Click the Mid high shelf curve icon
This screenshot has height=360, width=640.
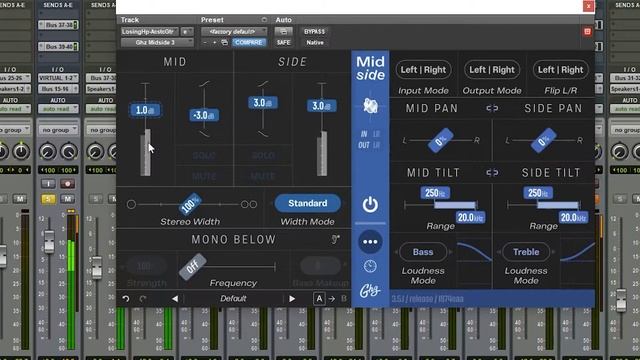click(x=204, y=84)
